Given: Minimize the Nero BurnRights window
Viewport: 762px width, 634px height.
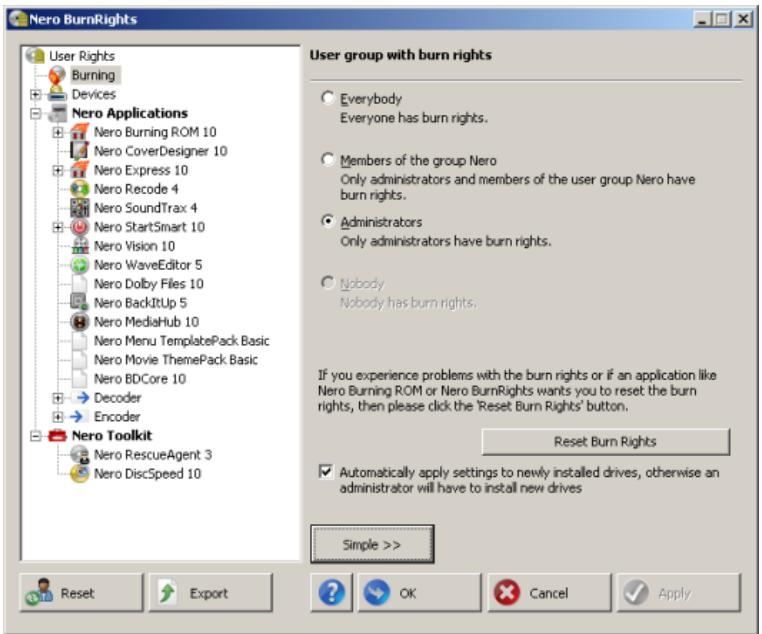Looking at the screenshot, I should 703,19.
